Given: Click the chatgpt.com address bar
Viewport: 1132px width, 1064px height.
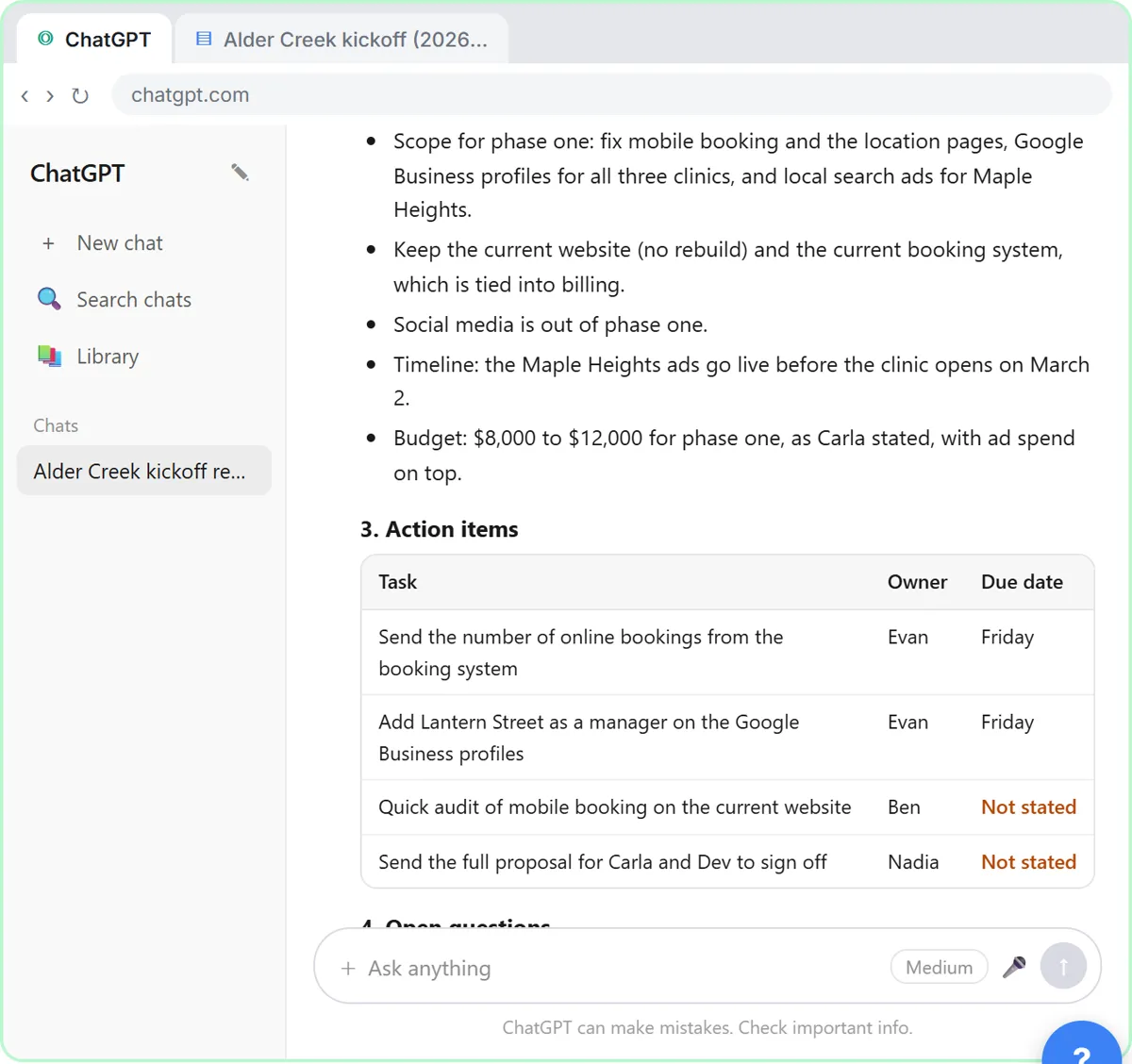Looking at the screenshot, I should [611, 95].
